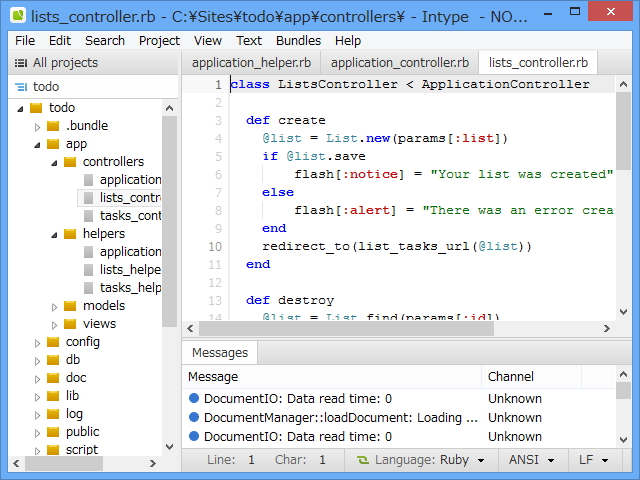Open the Text menu
640x480 pixels.
249,41
